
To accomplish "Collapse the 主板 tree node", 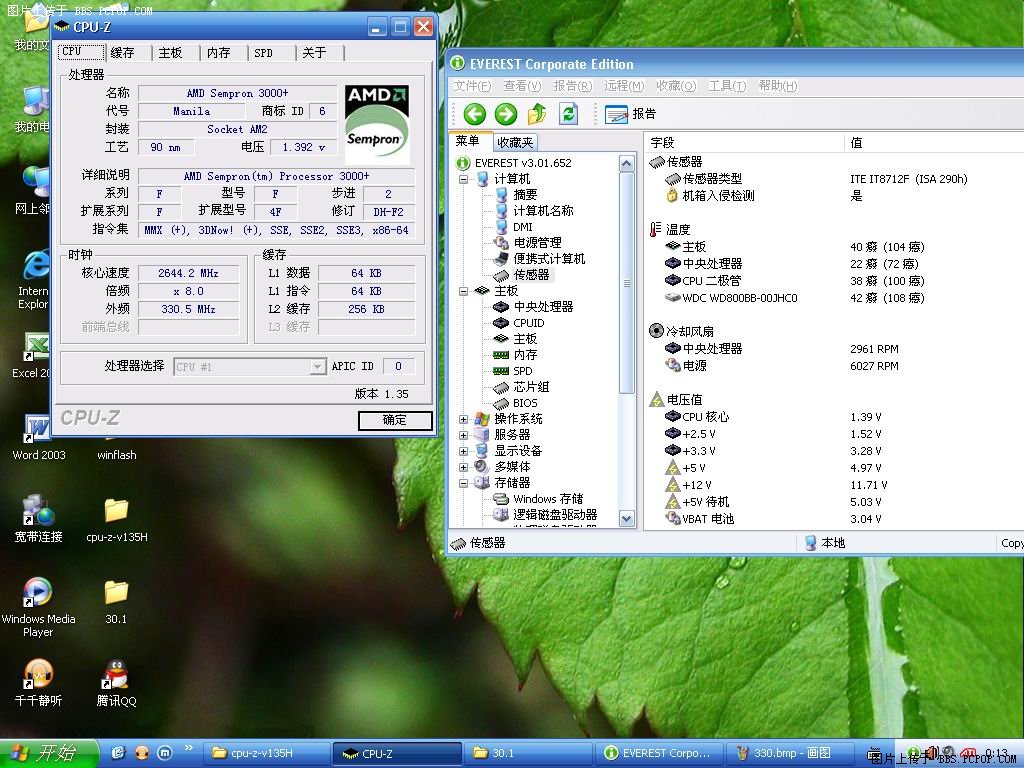I will (x=463, y=291).
